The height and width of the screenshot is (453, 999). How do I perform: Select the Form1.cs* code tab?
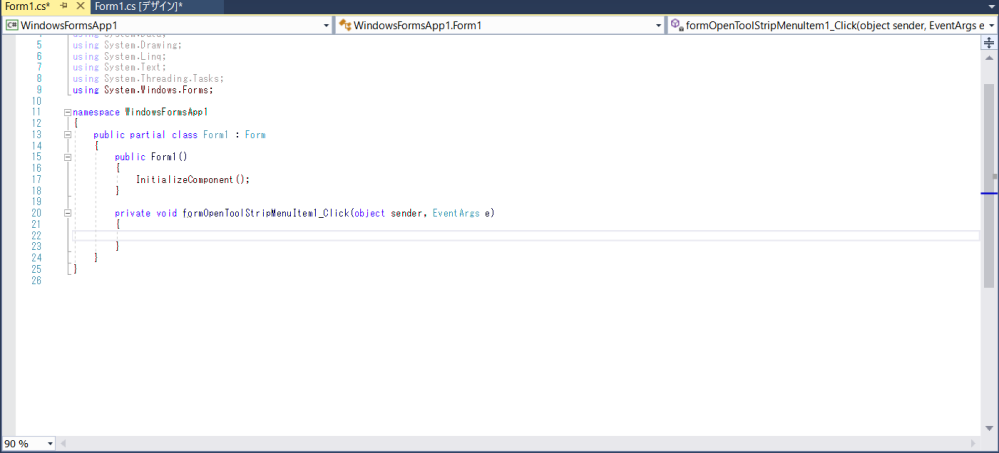click(27, 6)
